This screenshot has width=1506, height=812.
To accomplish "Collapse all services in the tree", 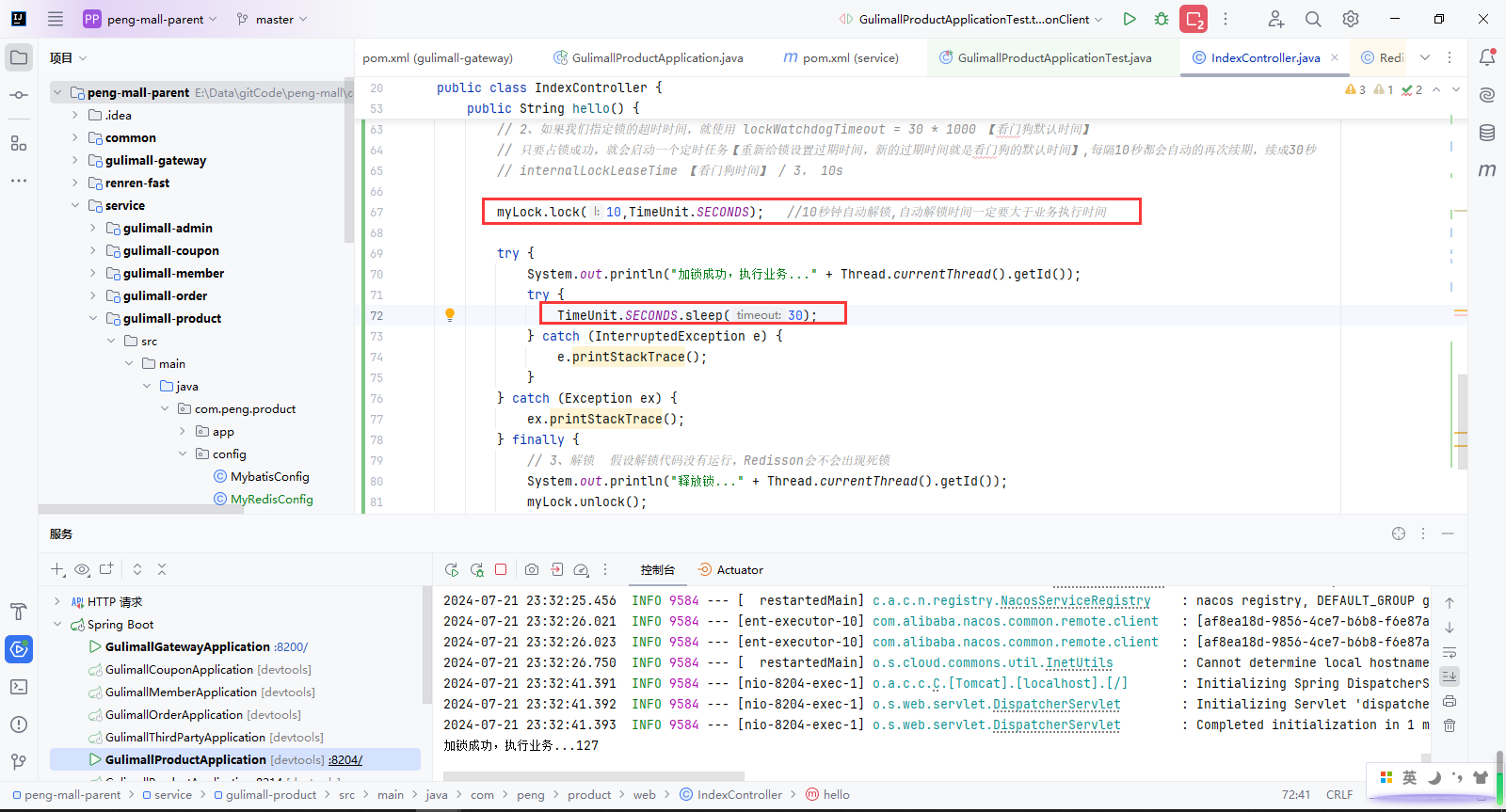I will pos(162,569).
